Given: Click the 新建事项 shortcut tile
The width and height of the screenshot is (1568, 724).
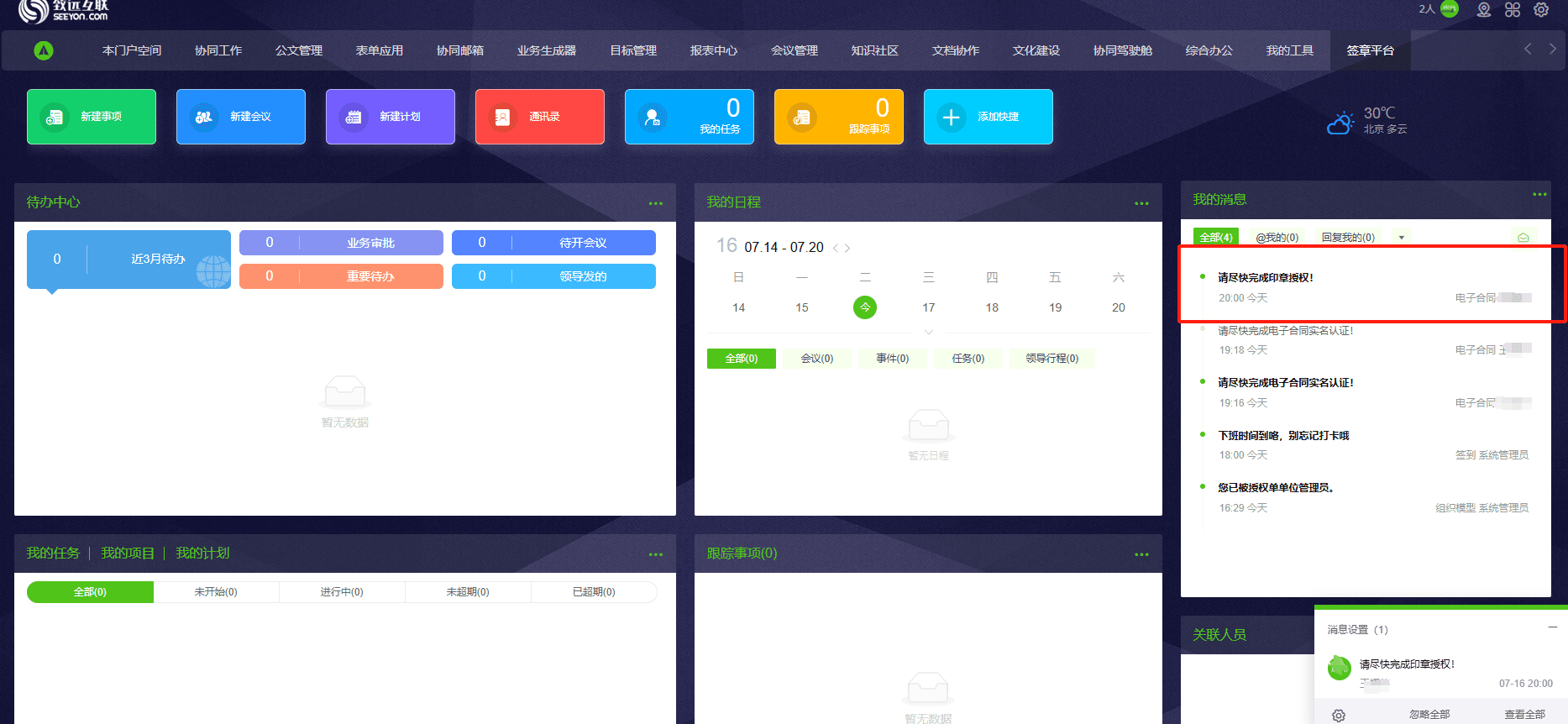Looking at the screenshot, I should (x=92, y=117).
